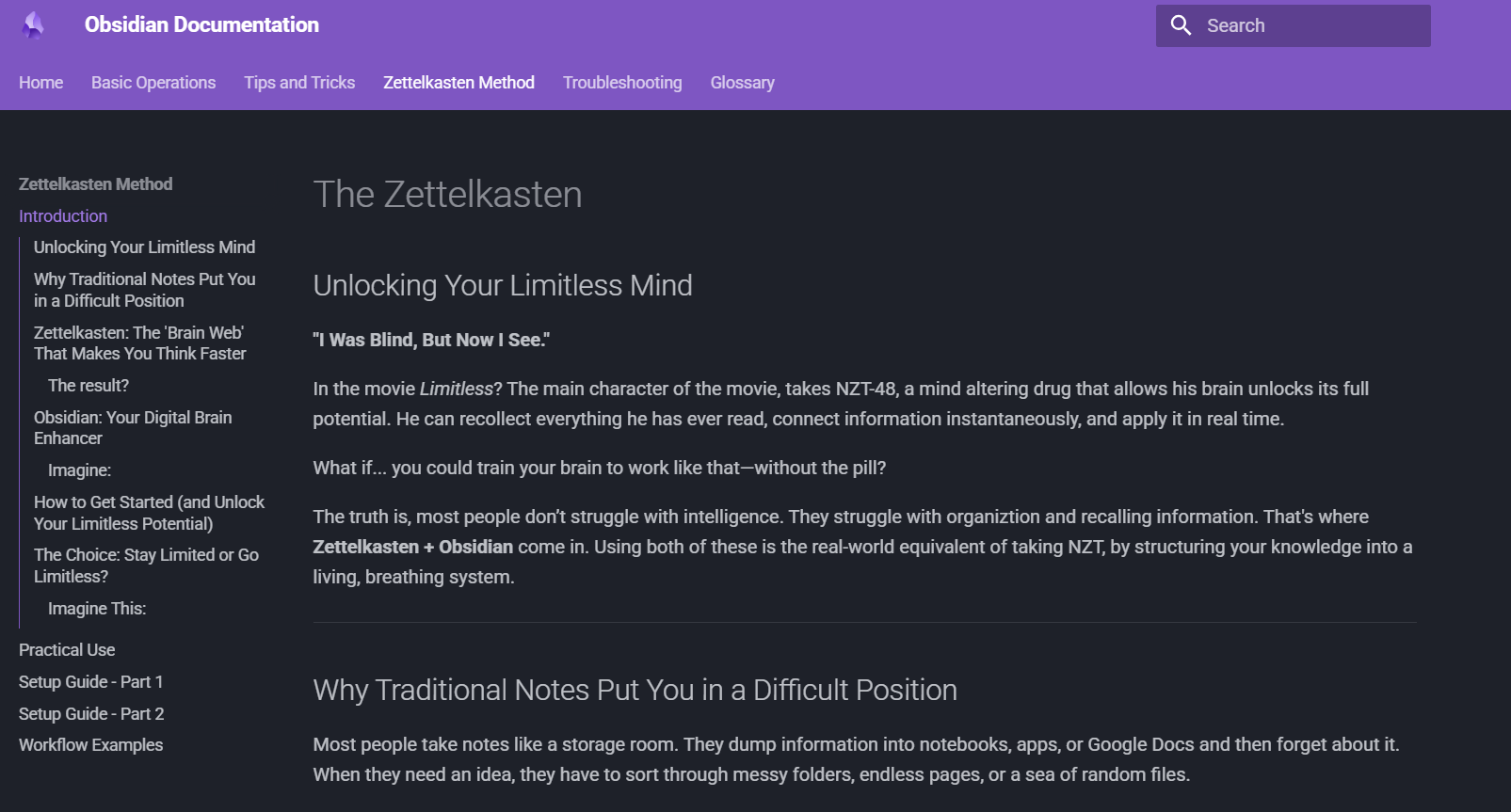The width and height of the screenshot is (1511, 812).
Task: Open Setup Guide - Part 1 page
Action: [90, 682]
